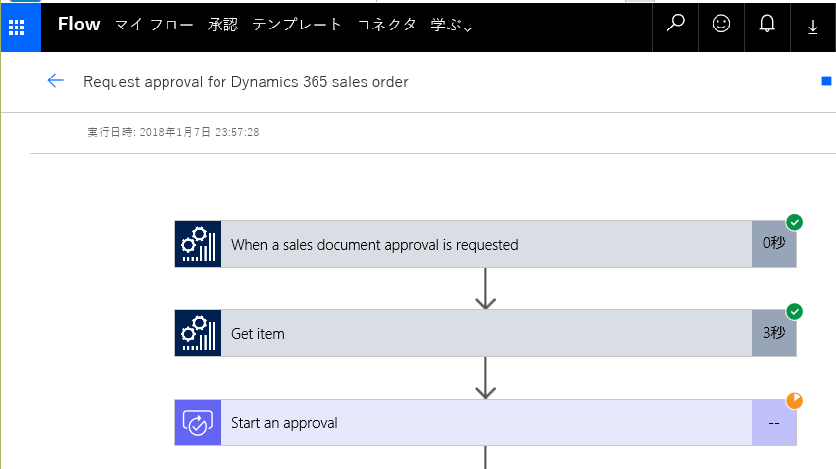Click the Start an approval icon
This screenshot has width=836, height=469.
pos(198,423)
